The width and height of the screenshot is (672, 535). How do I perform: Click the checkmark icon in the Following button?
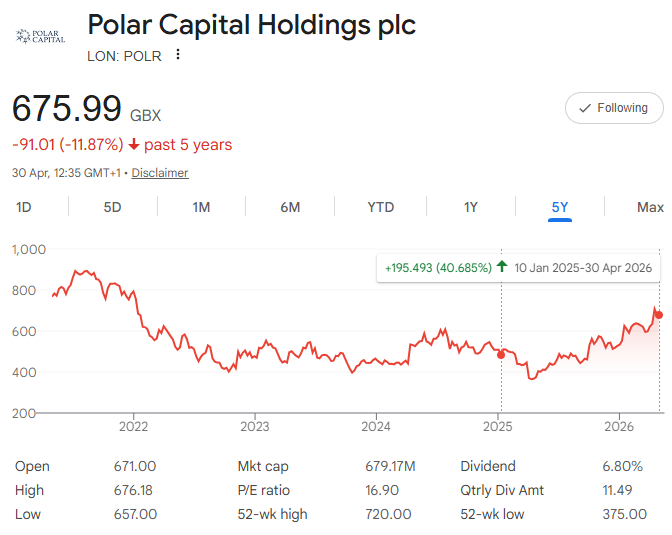point(585,108)
